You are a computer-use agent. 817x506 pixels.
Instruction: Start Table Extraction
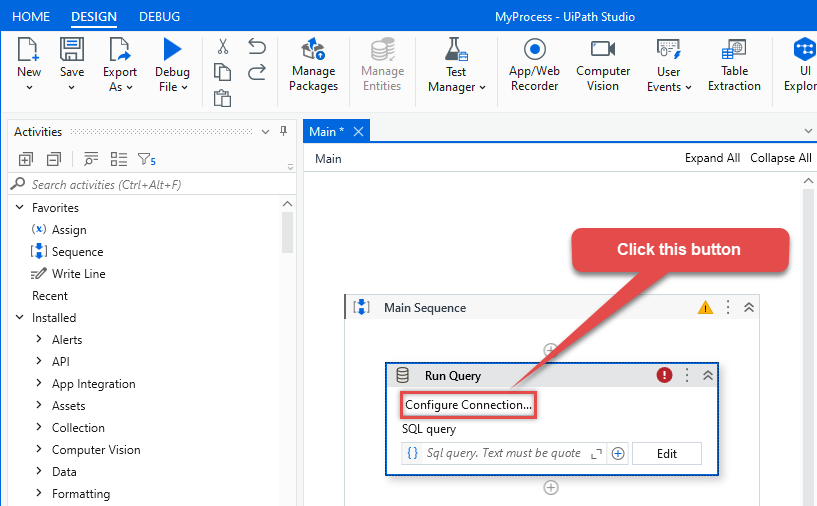(734, 65)
